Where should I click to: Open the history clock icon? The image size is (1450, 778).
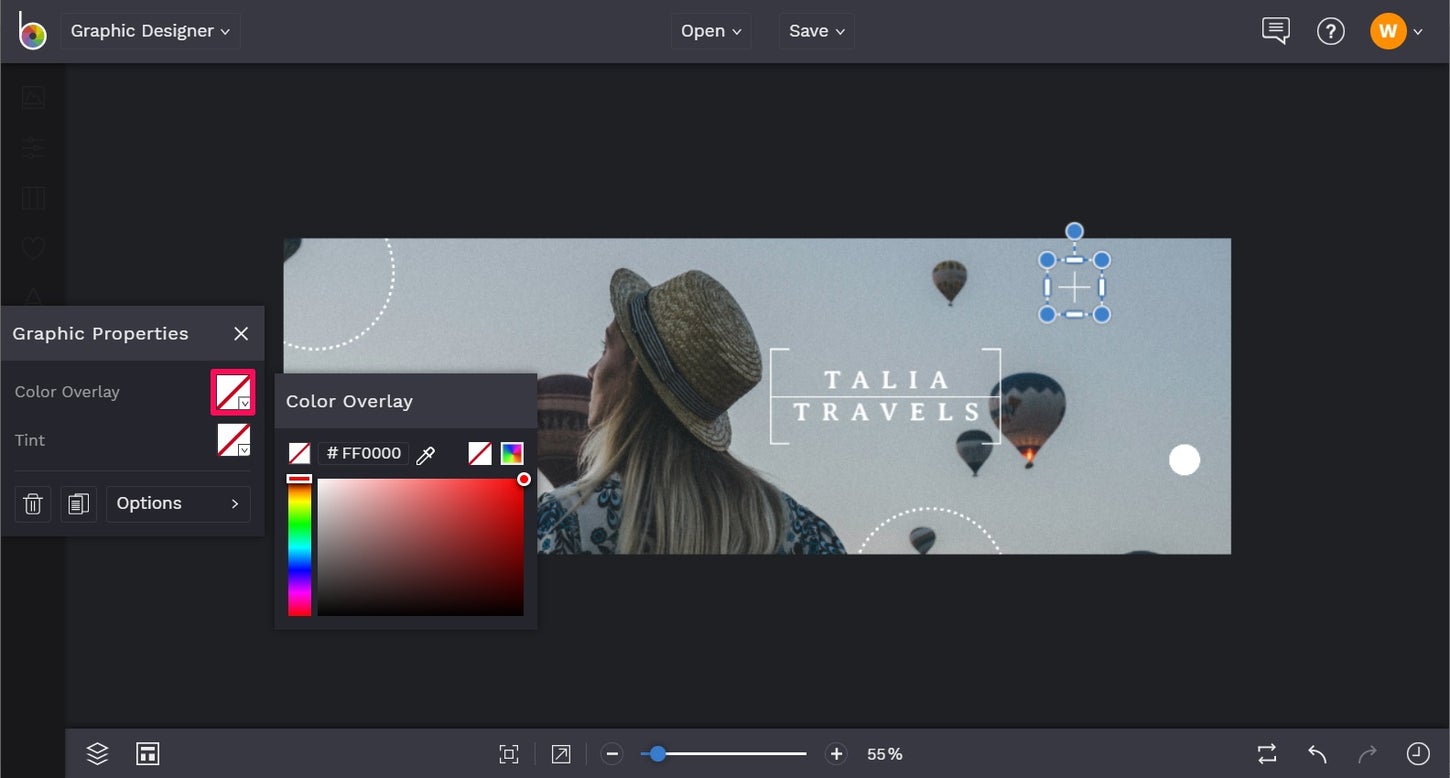tap(1417, 754)
